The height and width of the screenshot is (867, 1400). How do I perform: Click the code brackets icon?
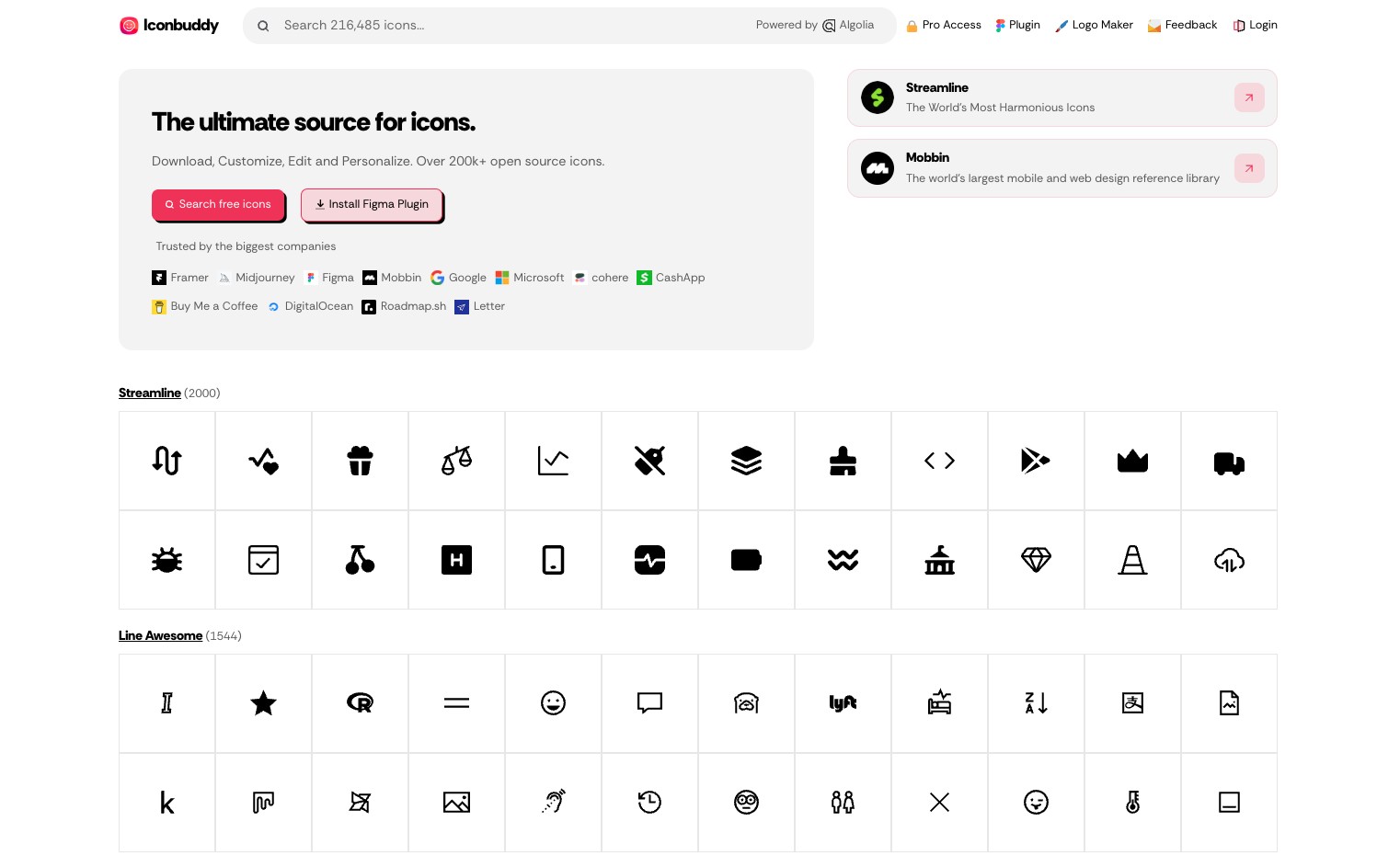click(939, 461)
